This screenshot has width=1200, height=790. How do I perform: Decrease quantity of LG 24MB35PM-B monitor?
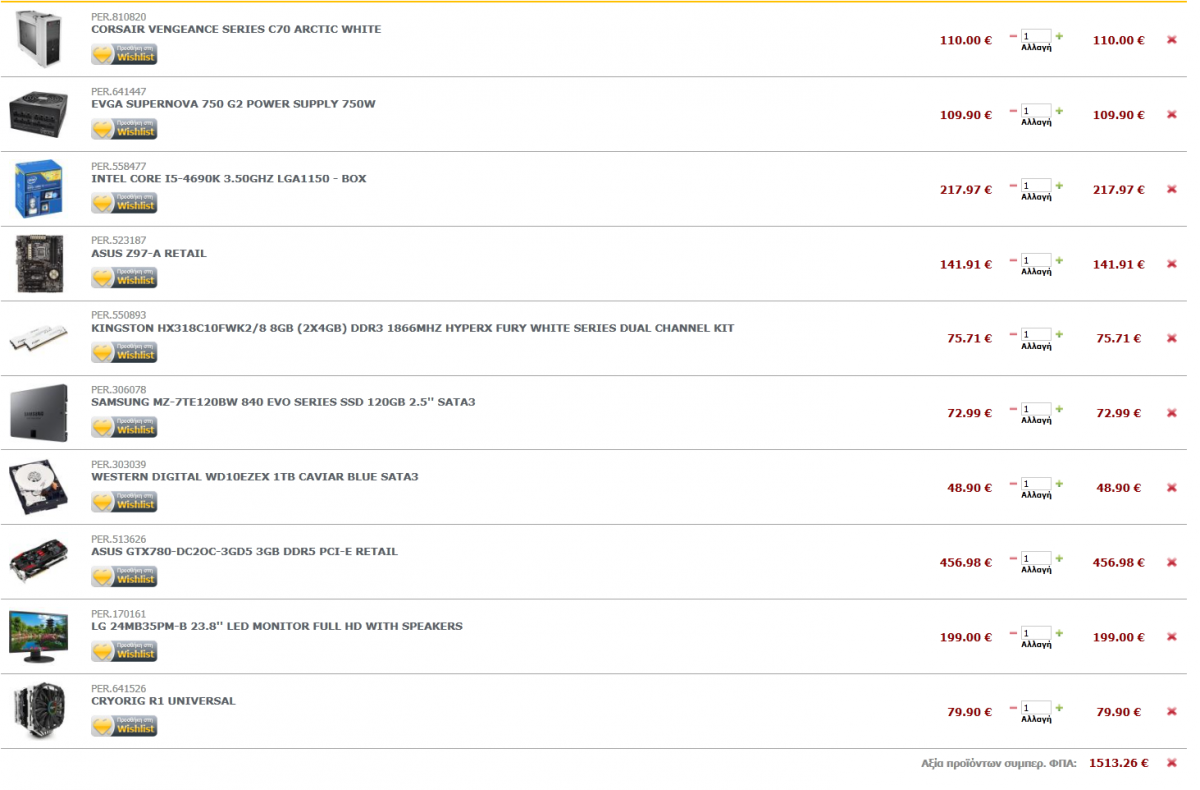pyautogui.click(x=1013, y=633)
